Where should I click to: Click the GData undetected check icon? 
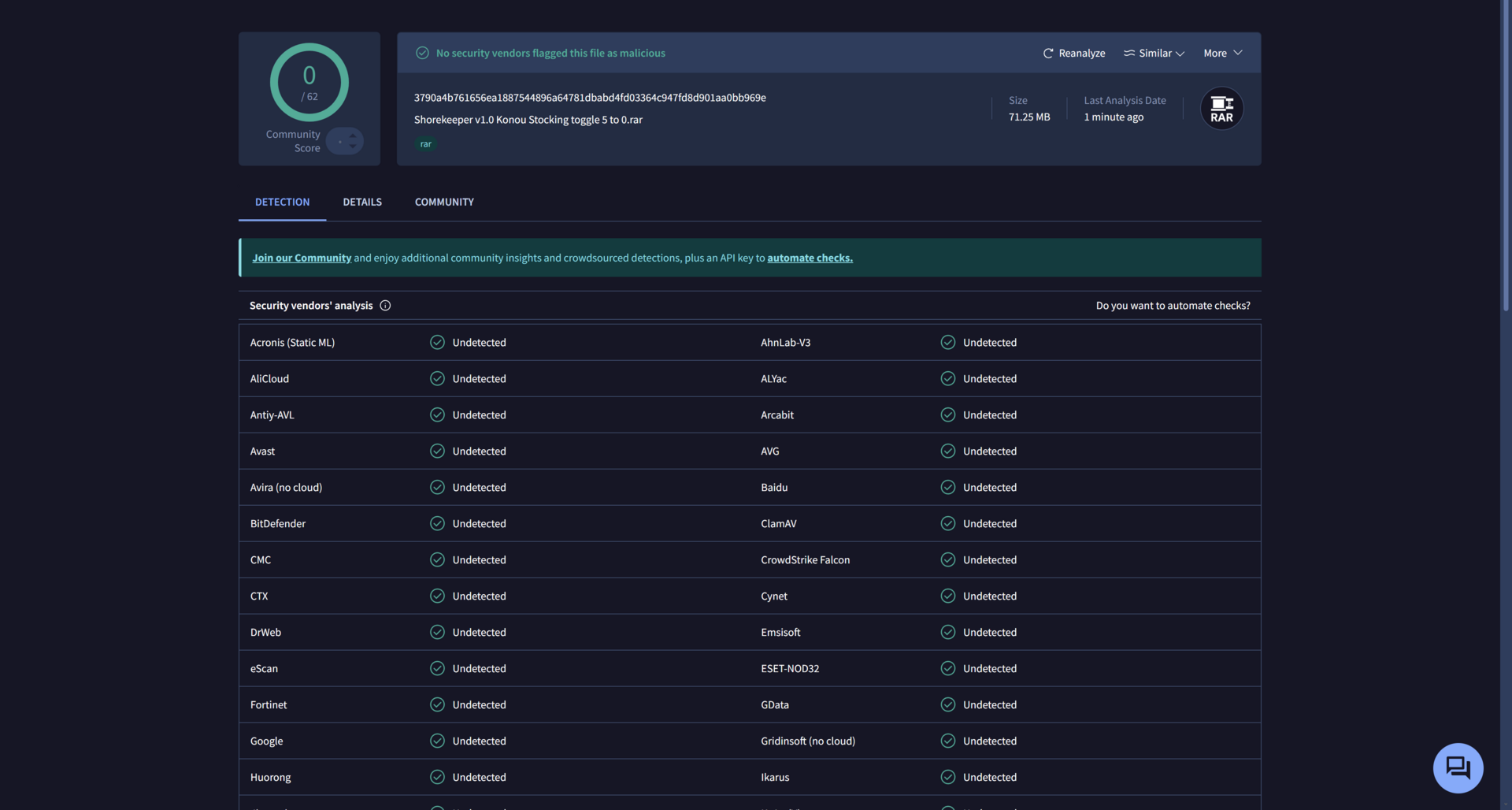click(x=948, y=704)
